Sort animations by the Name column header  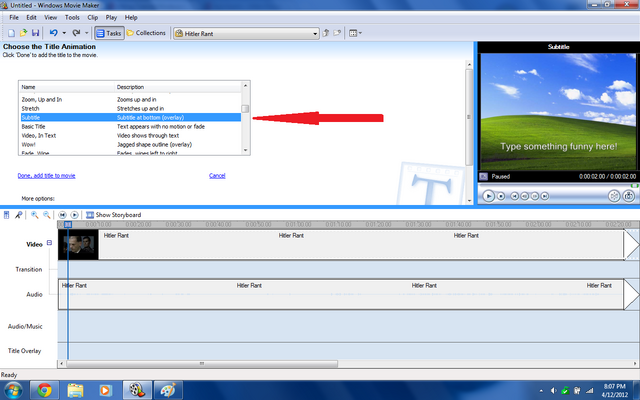tap(67, 87)
